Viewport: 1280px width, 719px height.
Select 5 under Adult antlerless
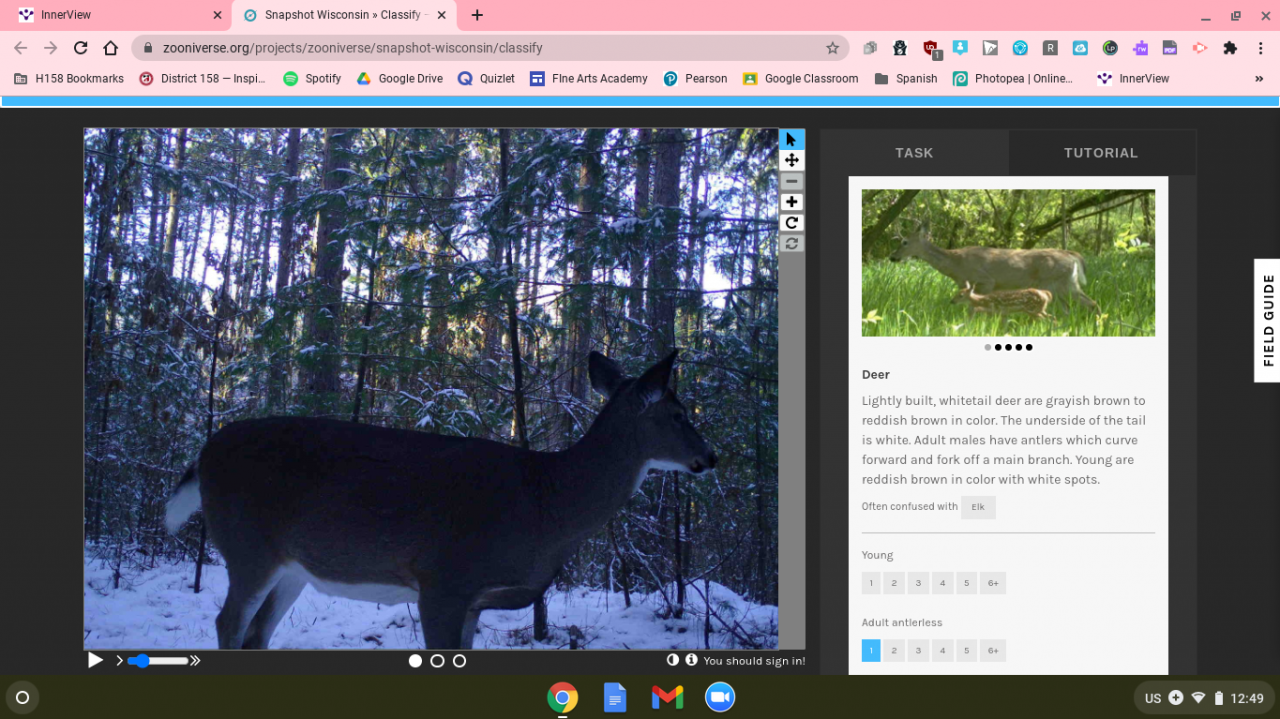(966, 650)
